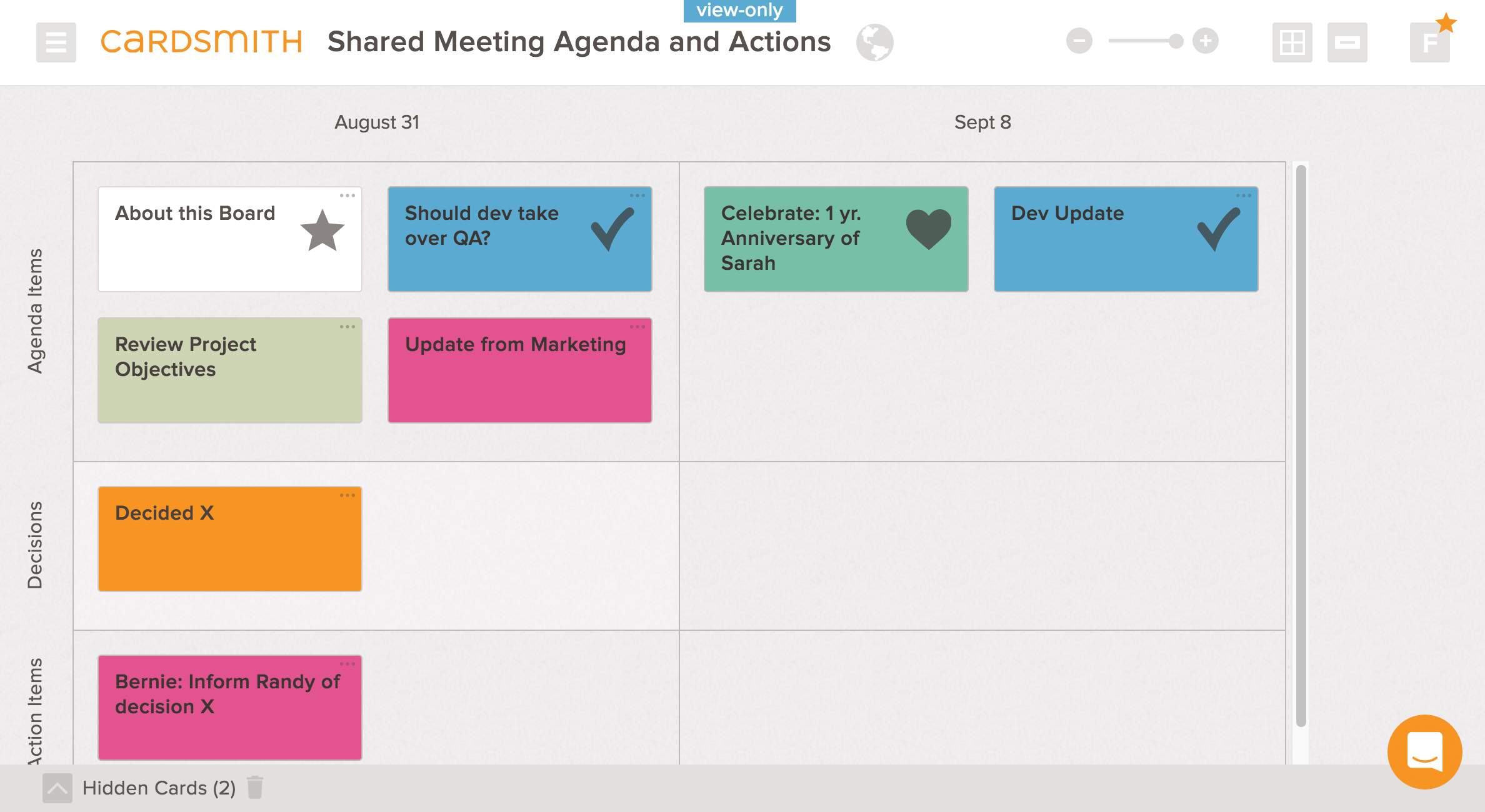Click the zoom in plus icon

tap(1207, 42)
